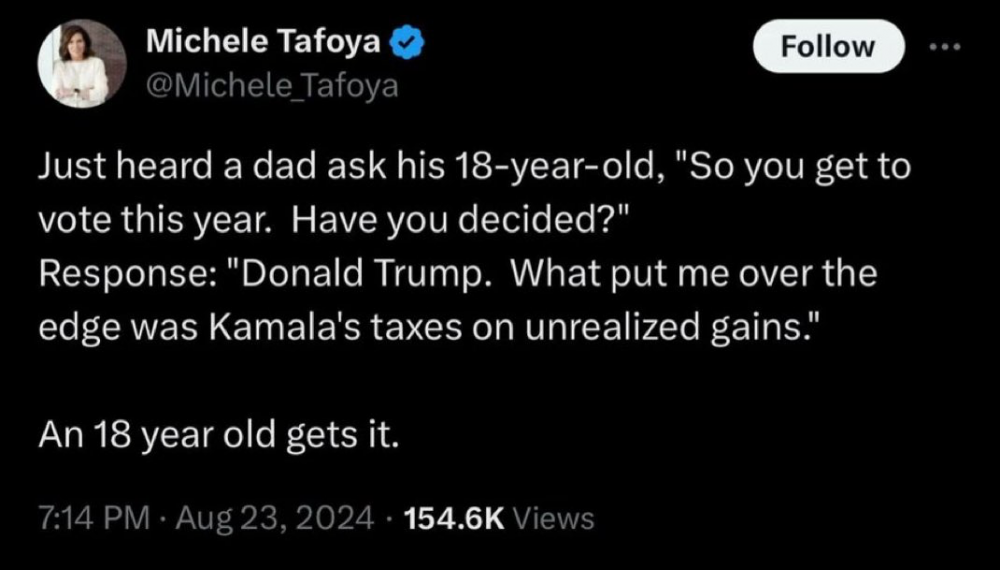Click the Views label
The image size is (1000, 570).
point(558,518)
